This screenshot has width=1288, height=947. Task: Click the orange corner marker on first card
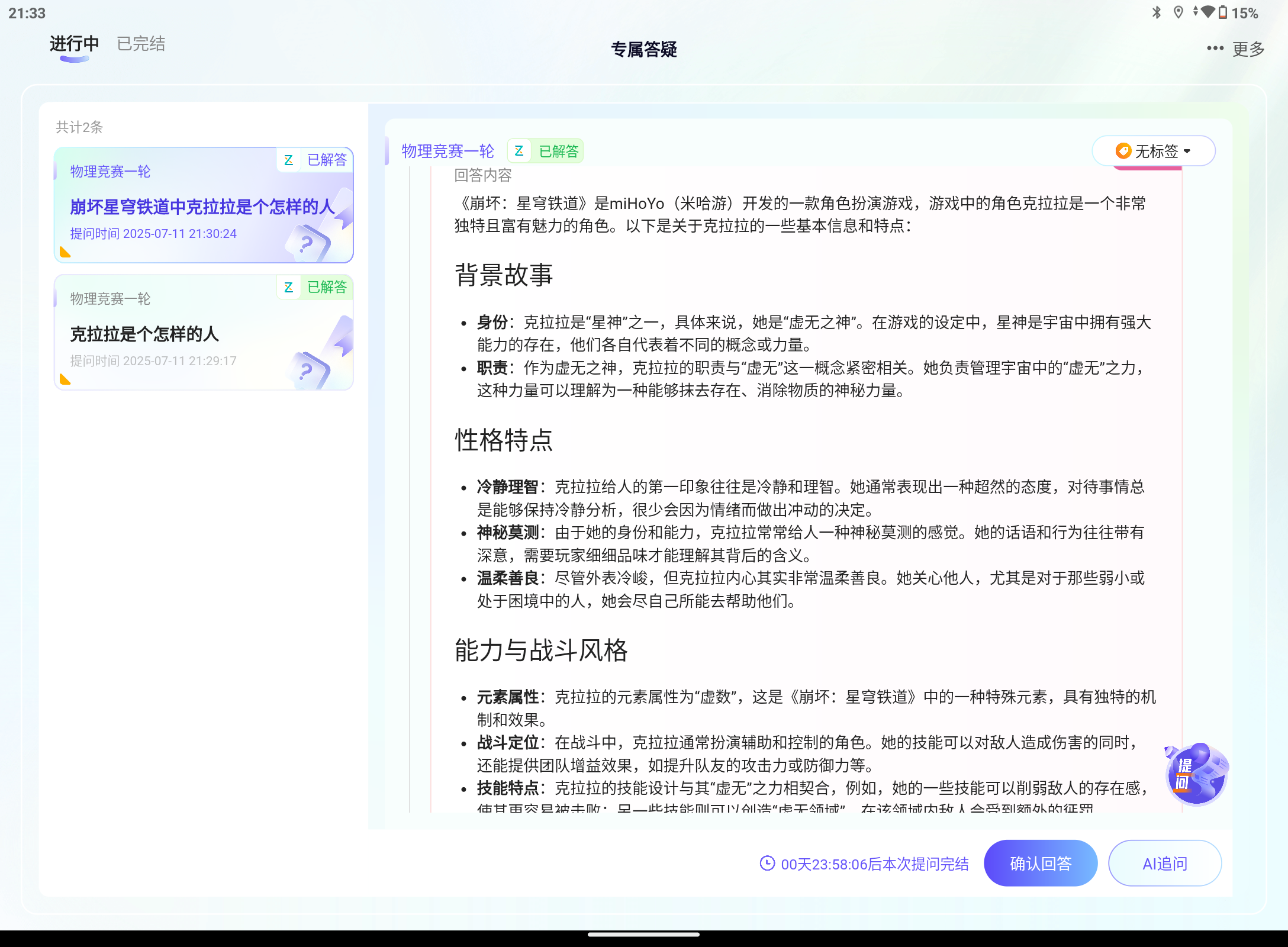coord(65,253)
